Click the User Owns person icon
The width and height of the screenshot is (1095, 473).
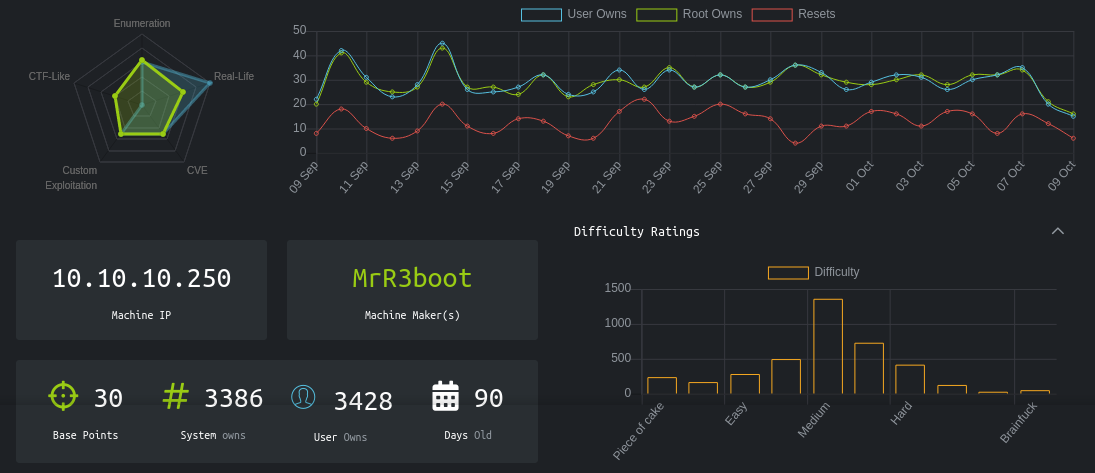point(303,397)
